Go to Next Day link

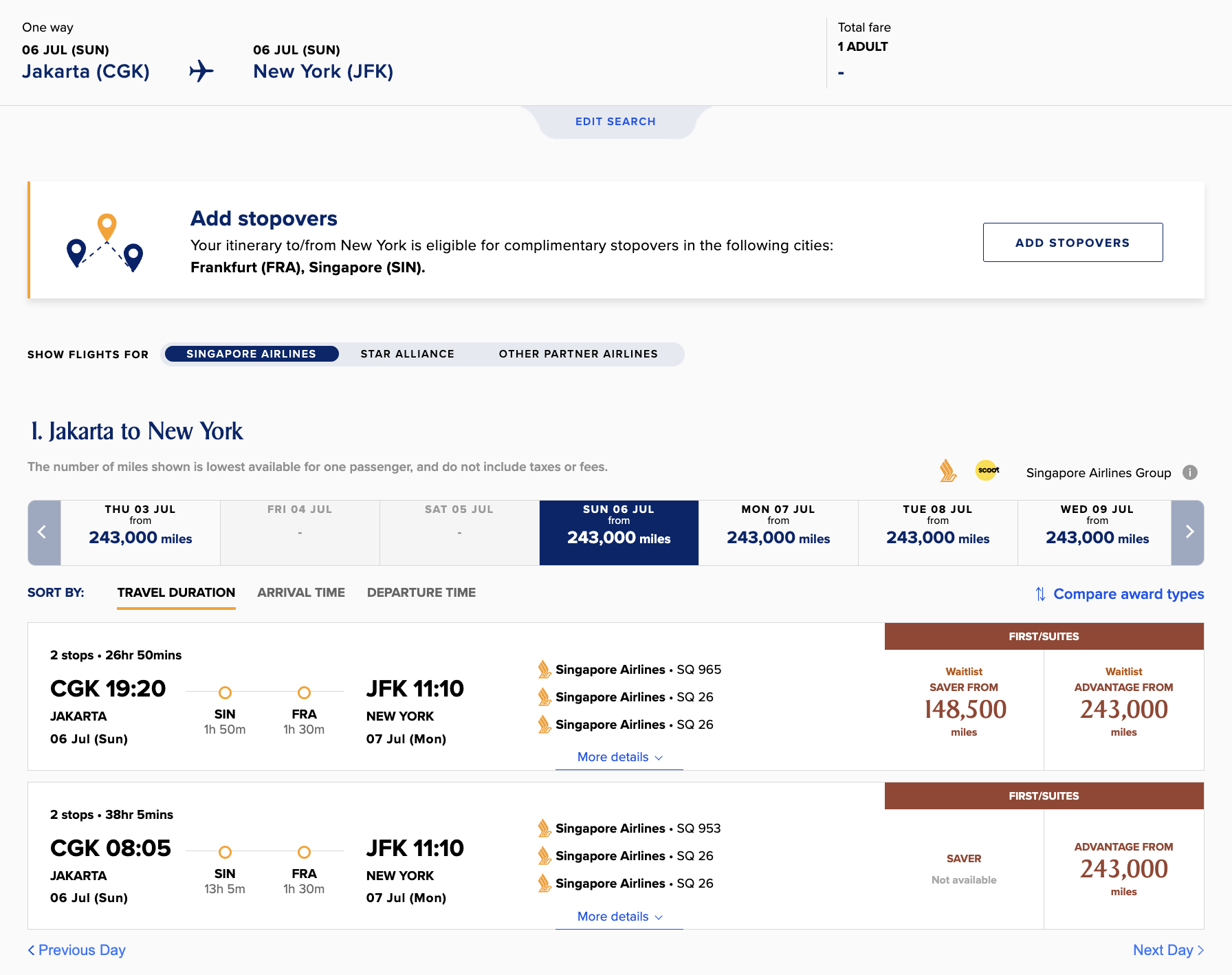[1167, 950]
